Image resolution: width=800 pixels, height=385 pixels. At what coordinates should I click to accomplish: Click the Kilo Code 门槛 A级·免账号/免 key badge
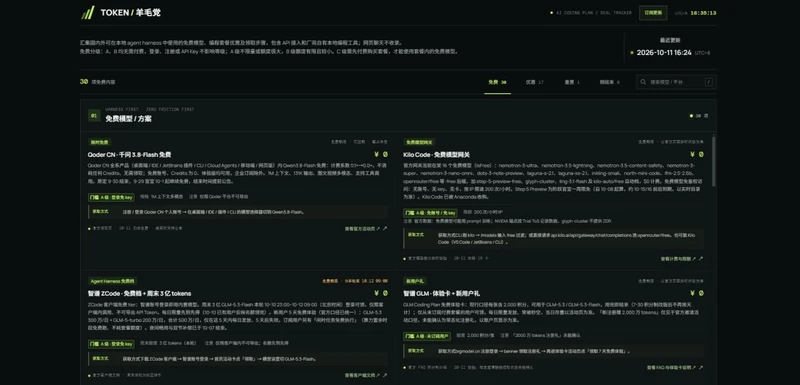pyautogui.click(x=430, y=213)
